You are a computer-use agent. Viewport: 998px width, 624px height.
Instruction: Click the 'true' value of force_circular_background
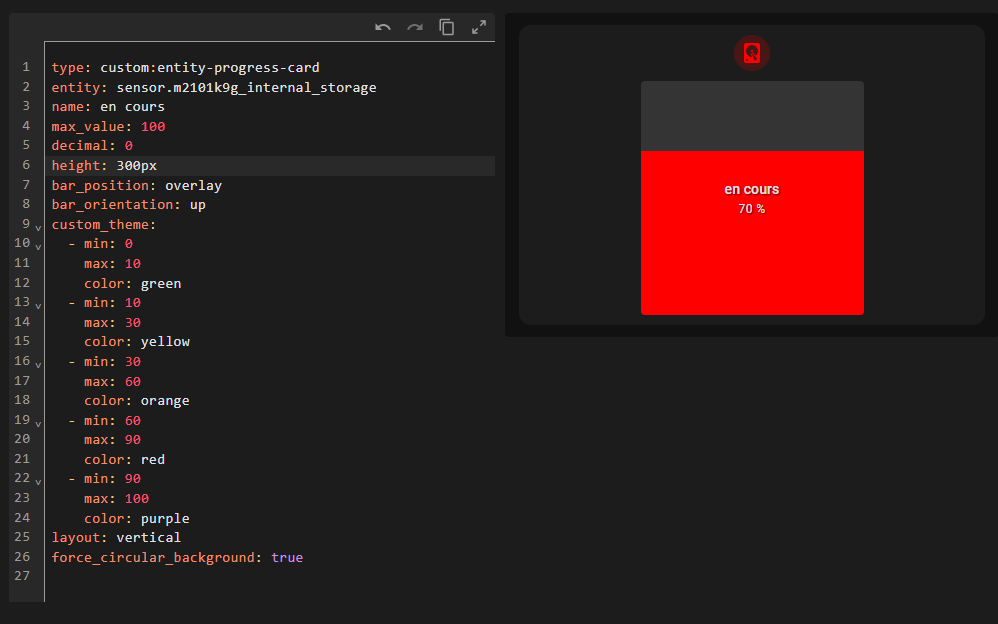tap(287, 557)
